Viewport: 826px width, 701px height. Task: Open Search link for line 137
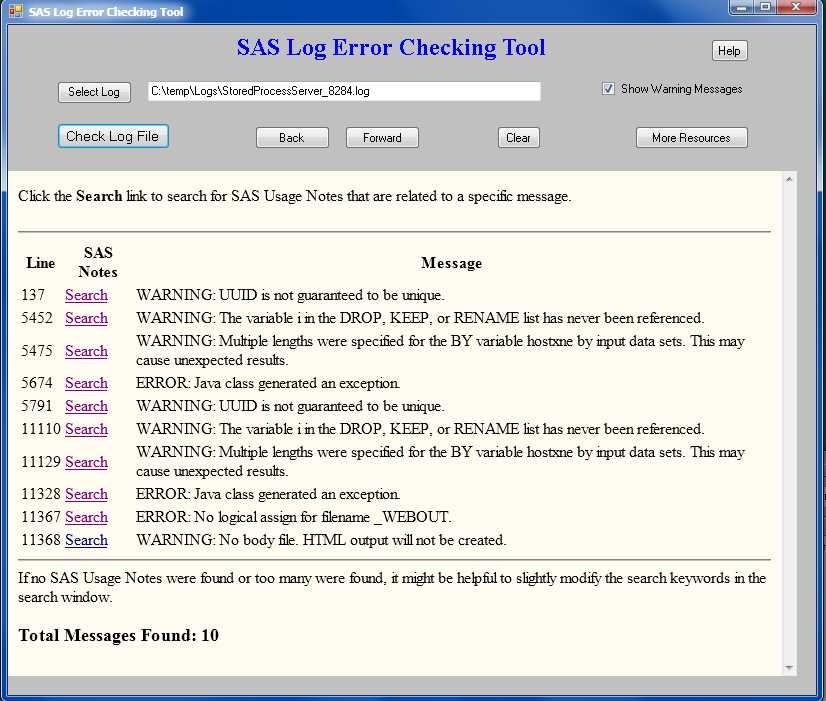tap(86, 295)
